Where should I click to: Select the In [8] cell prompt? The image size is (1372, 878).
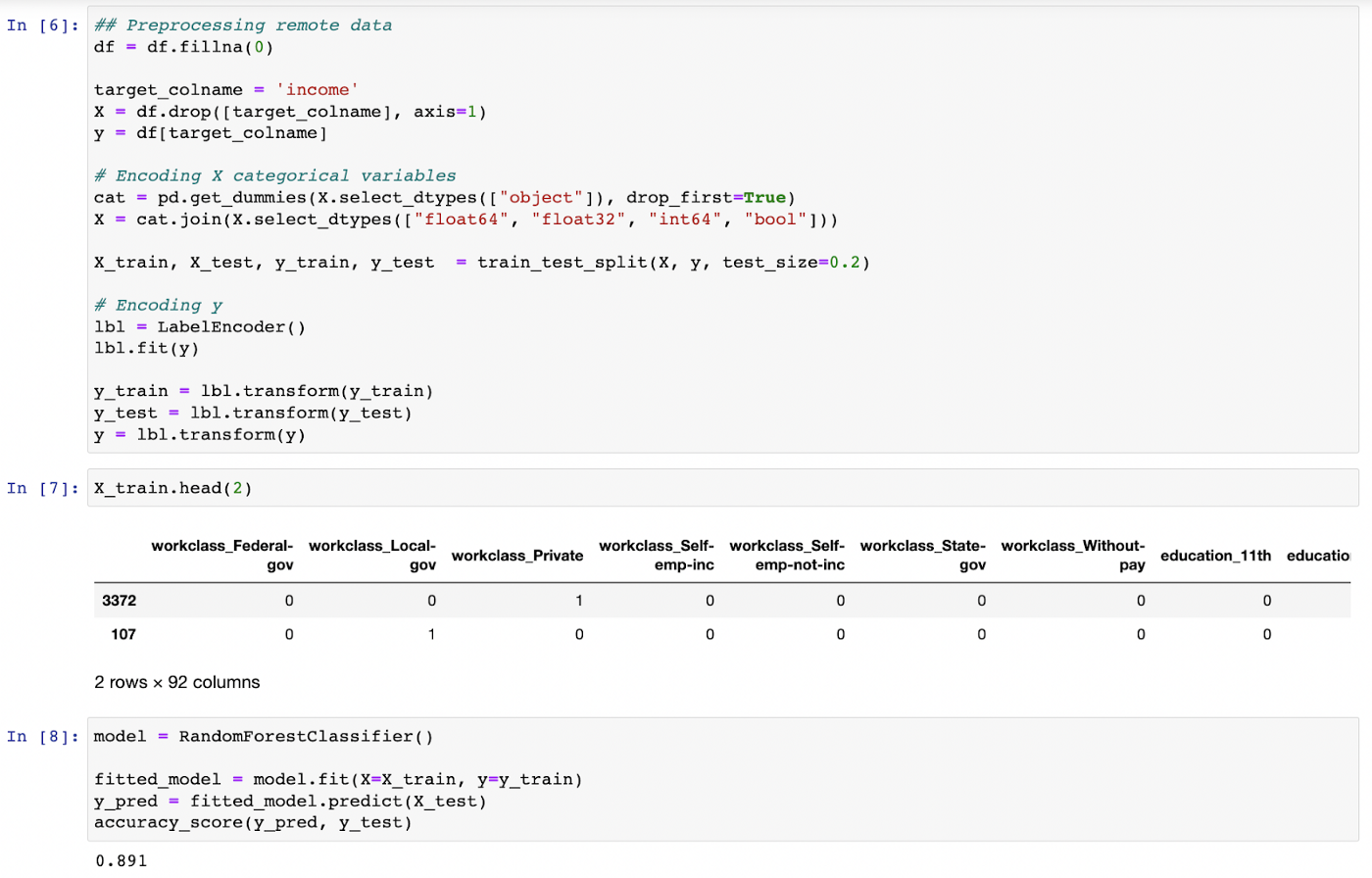42,736
